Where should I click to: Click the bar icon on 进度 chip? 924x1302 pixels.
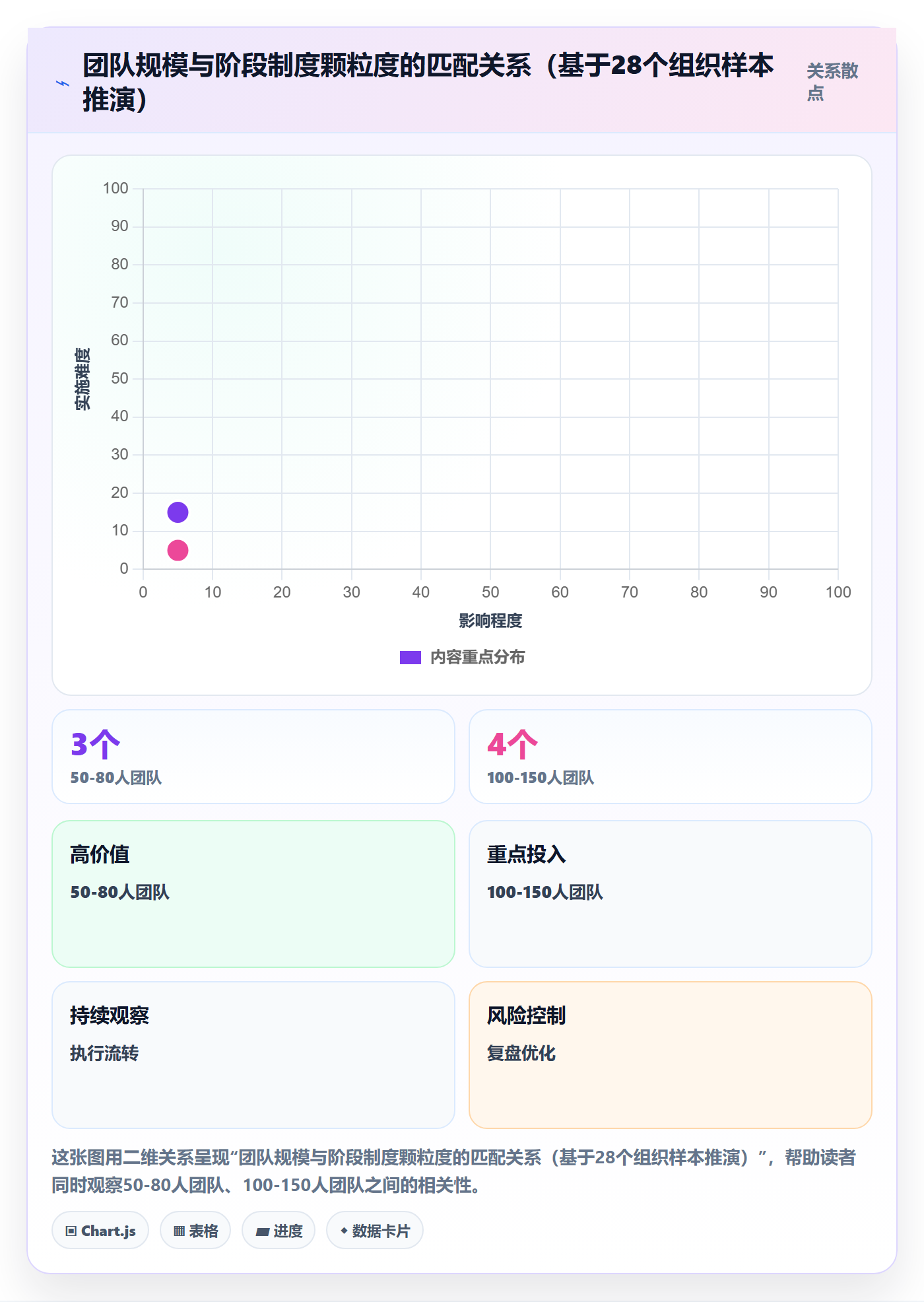coord(263,1232)
